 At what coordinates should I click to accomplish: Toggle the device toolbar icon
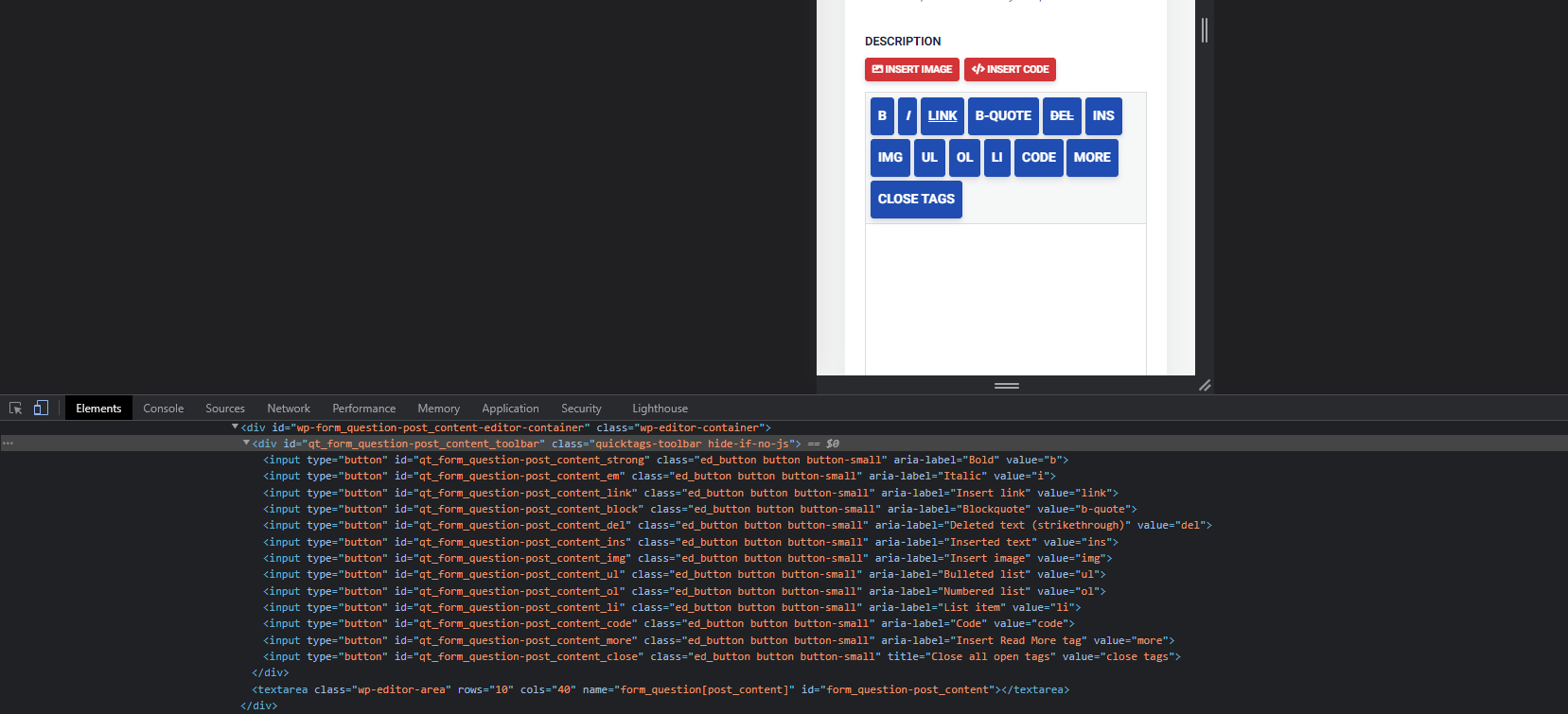[x=41, y=409]
